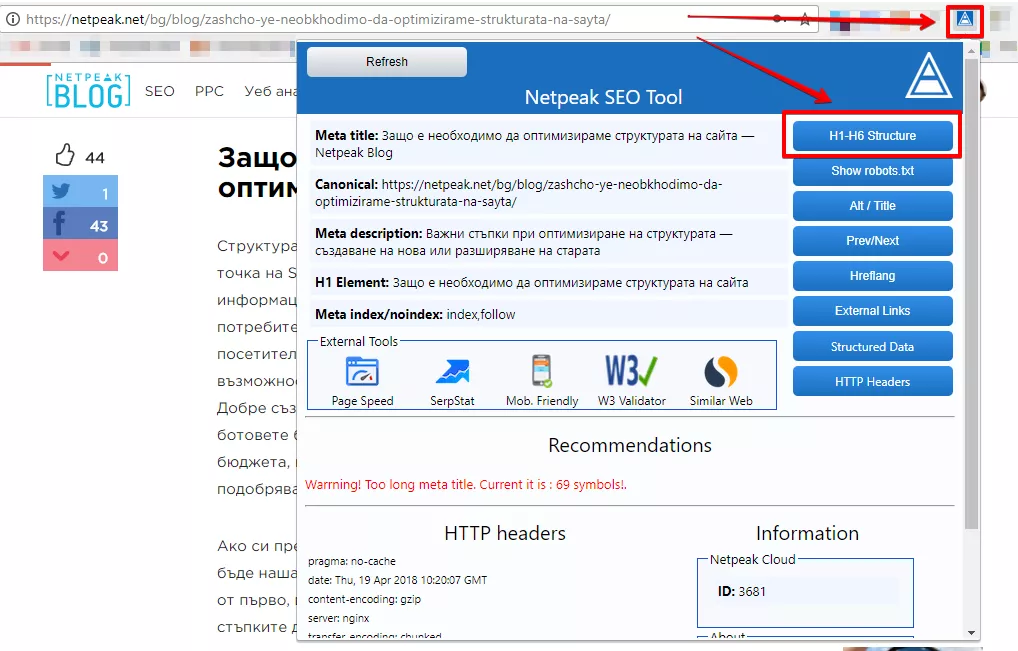1018x651 pixels.
Task: Select the Meta description text
Action: [x=523, y=241]
